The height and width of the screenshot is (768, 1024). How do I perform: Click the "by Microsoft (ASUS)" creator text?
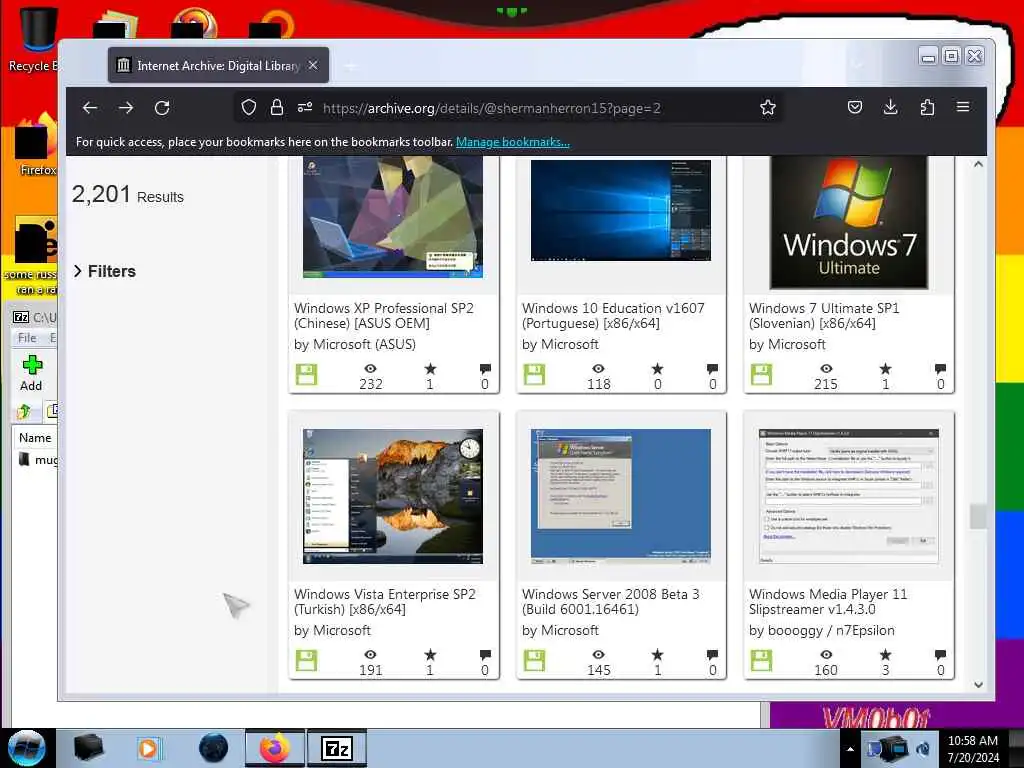tap(355, 344)
